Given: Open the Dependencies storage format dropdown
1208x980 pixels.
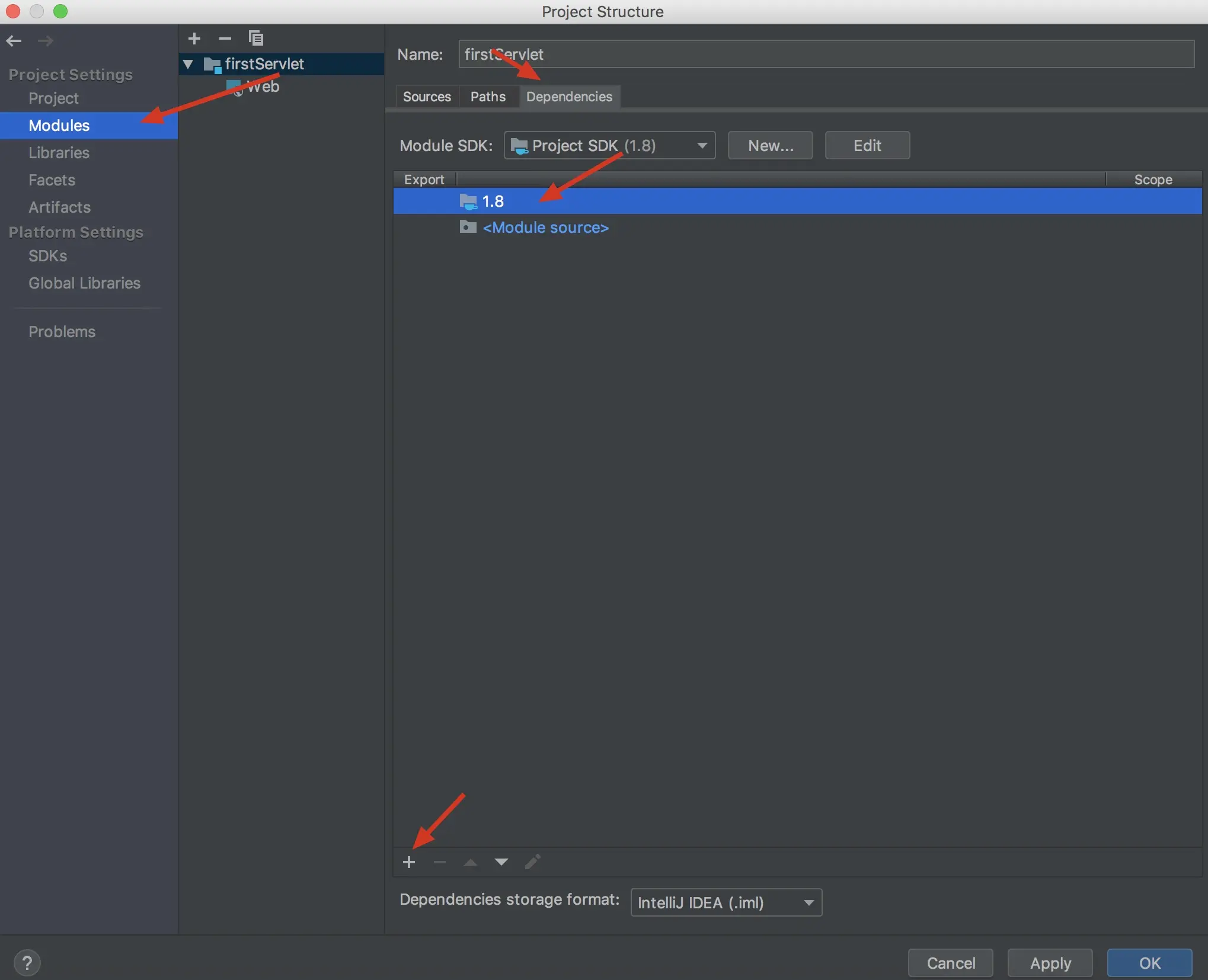Looking at the screenshot, I should click(x=726, y=902).
